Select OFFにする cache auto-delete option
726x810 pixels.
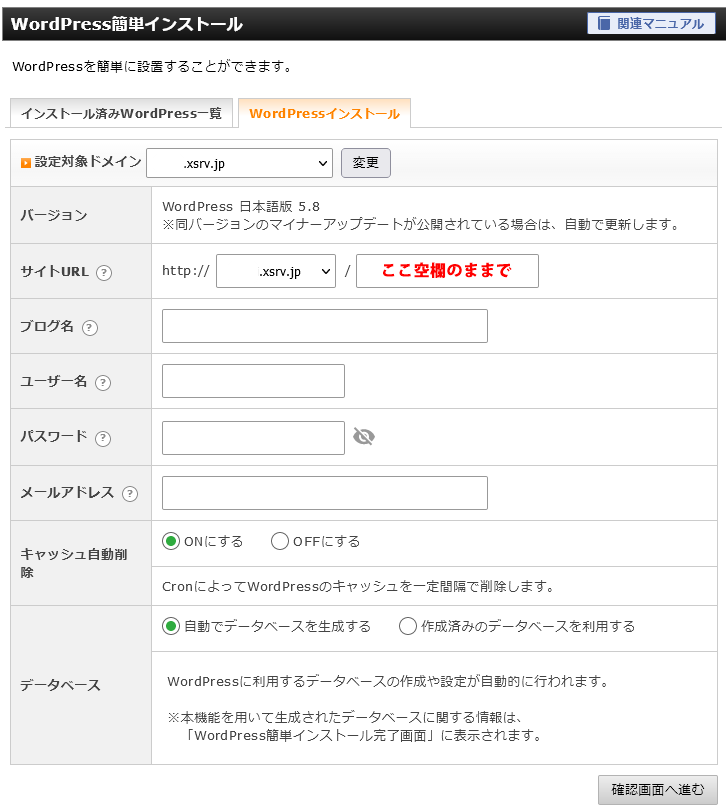click(280, 541)
